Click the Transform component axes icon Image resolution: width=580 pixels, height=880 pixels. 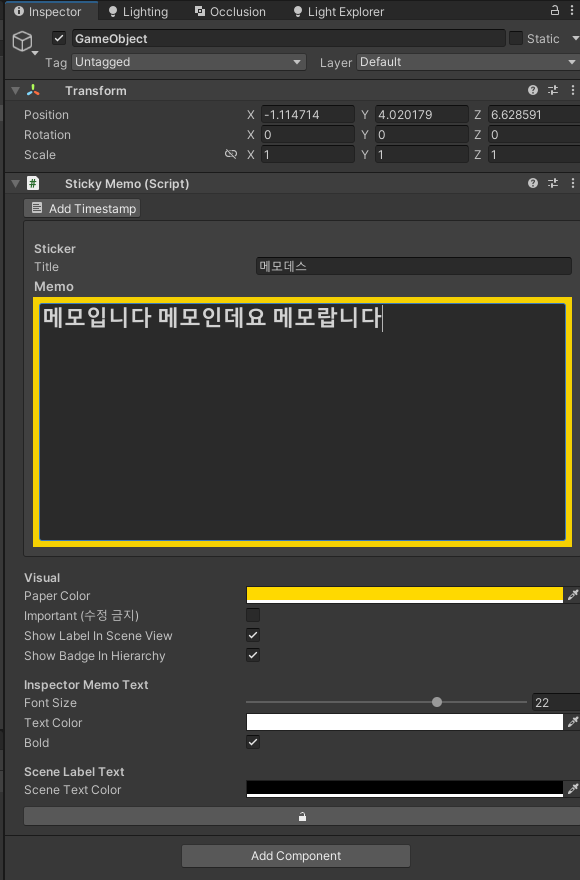pos(33,90)
